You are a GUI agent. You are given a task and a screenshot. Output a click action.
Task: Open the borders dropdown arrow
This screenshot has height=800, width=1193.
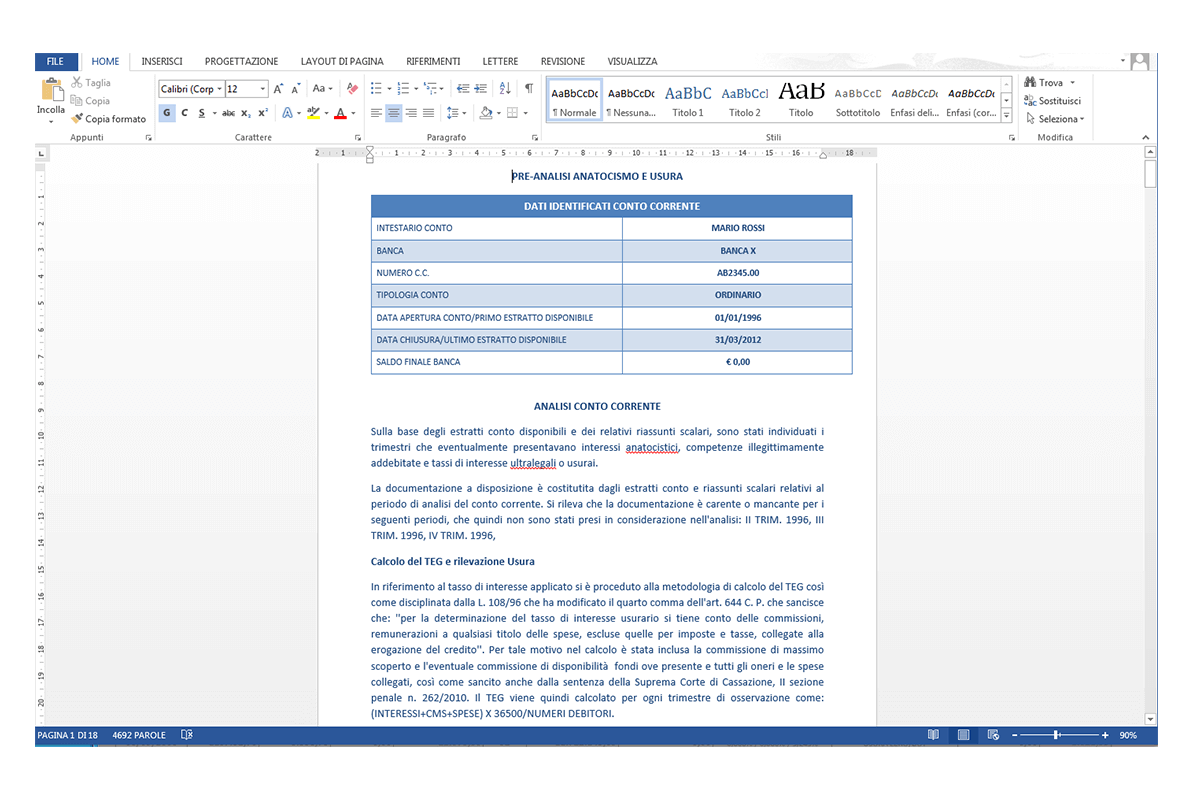526,113
